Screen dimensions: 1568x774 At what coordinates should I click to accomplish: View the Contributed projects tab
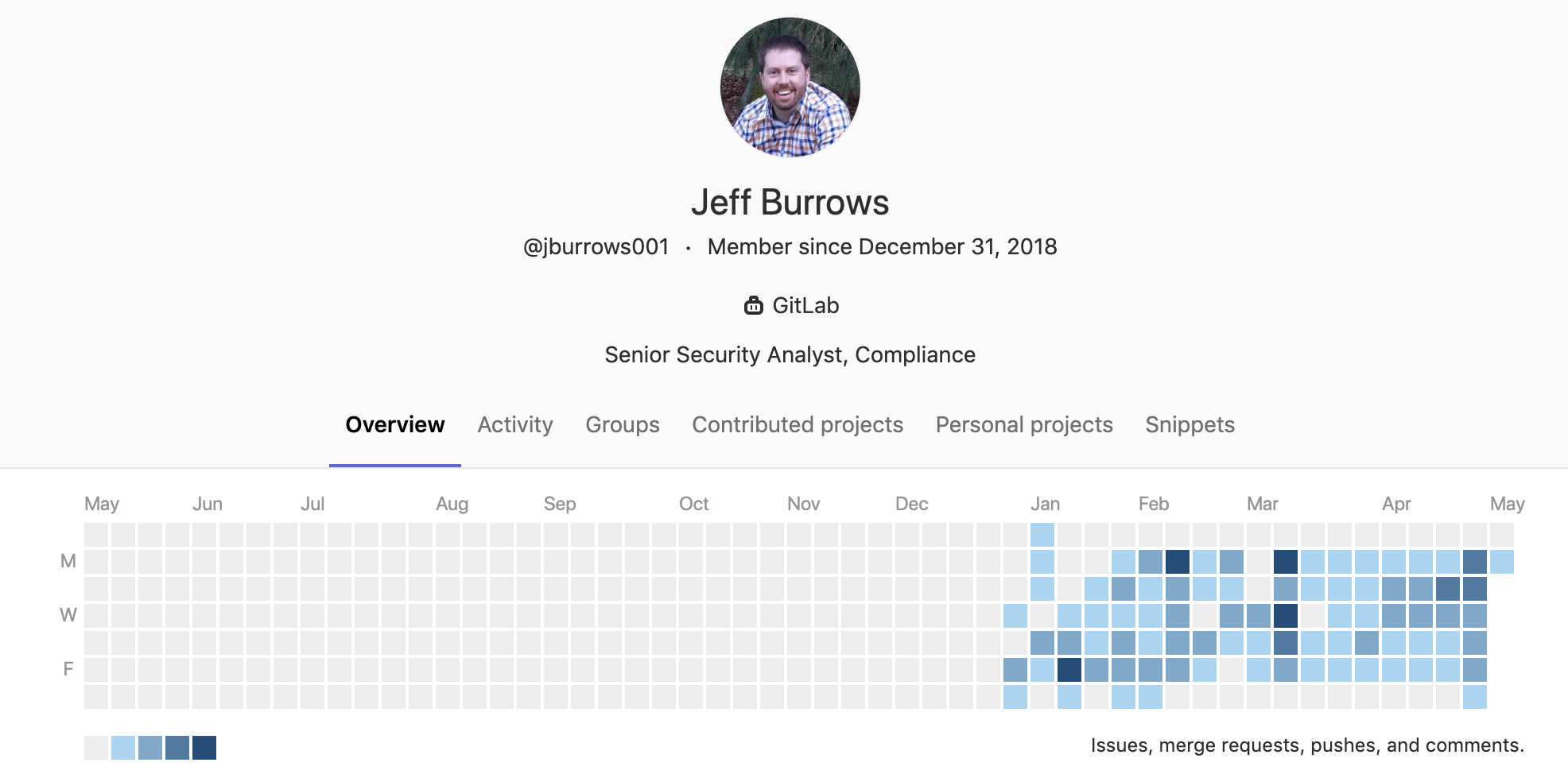797,424
